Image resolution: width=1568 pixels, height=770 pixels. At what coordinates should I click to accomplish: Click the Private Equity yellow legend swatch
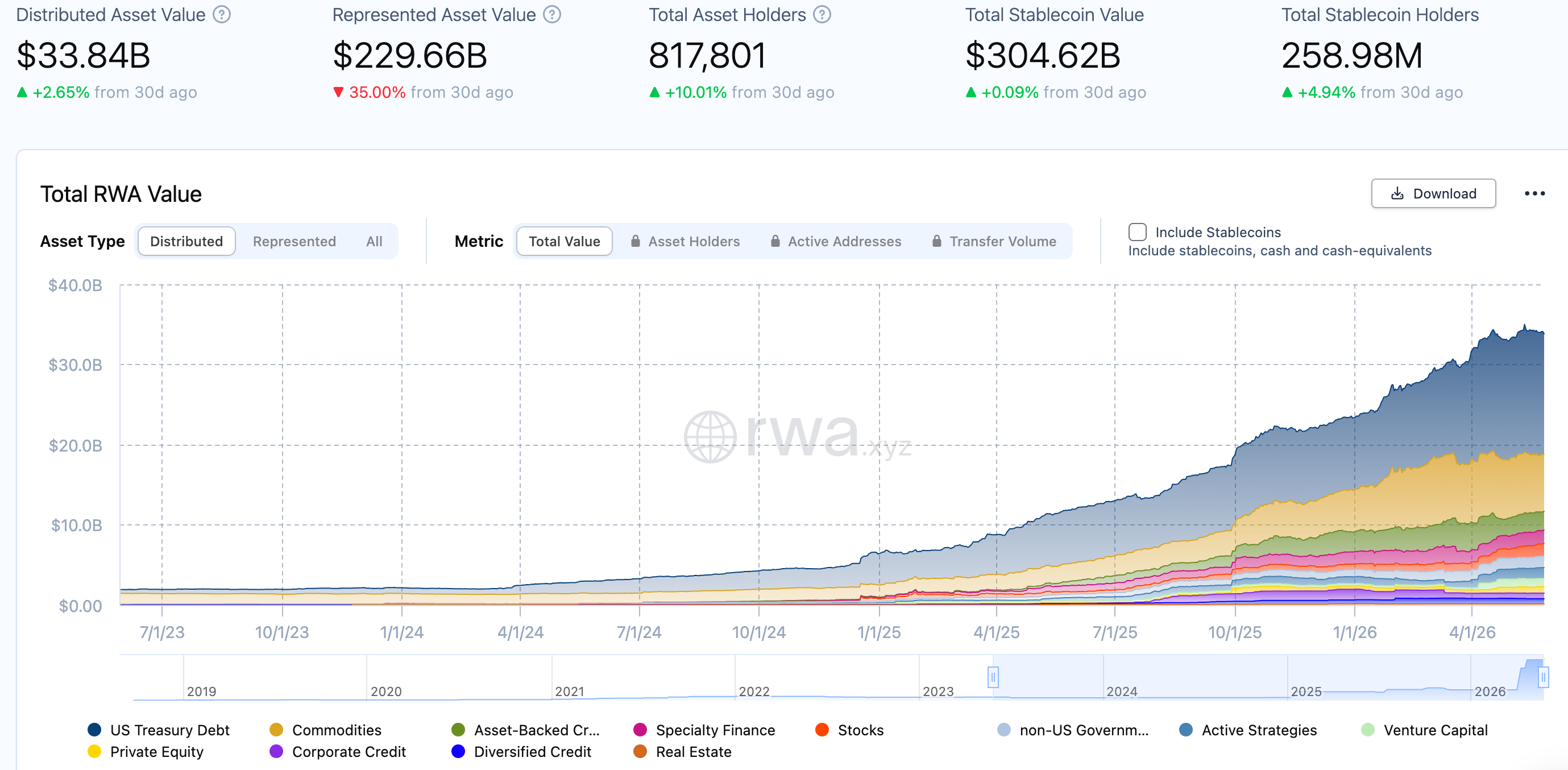coord(94,752)
